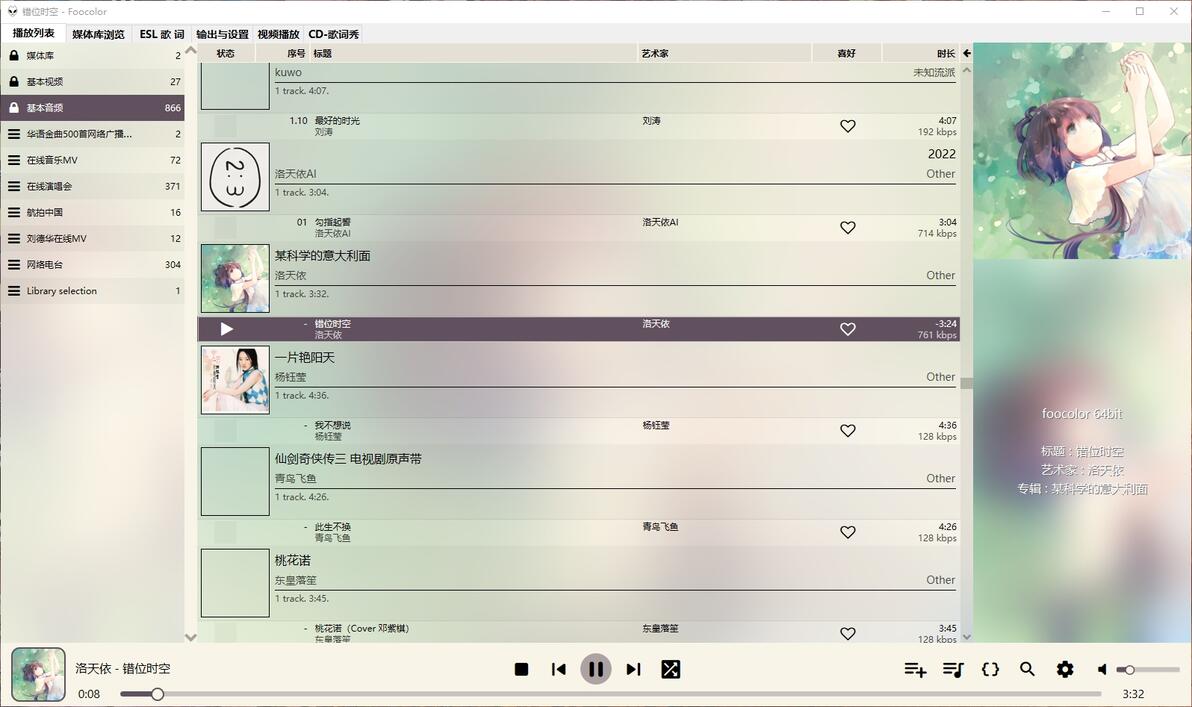
Task: Pause the current song
Action: (595, 669)
